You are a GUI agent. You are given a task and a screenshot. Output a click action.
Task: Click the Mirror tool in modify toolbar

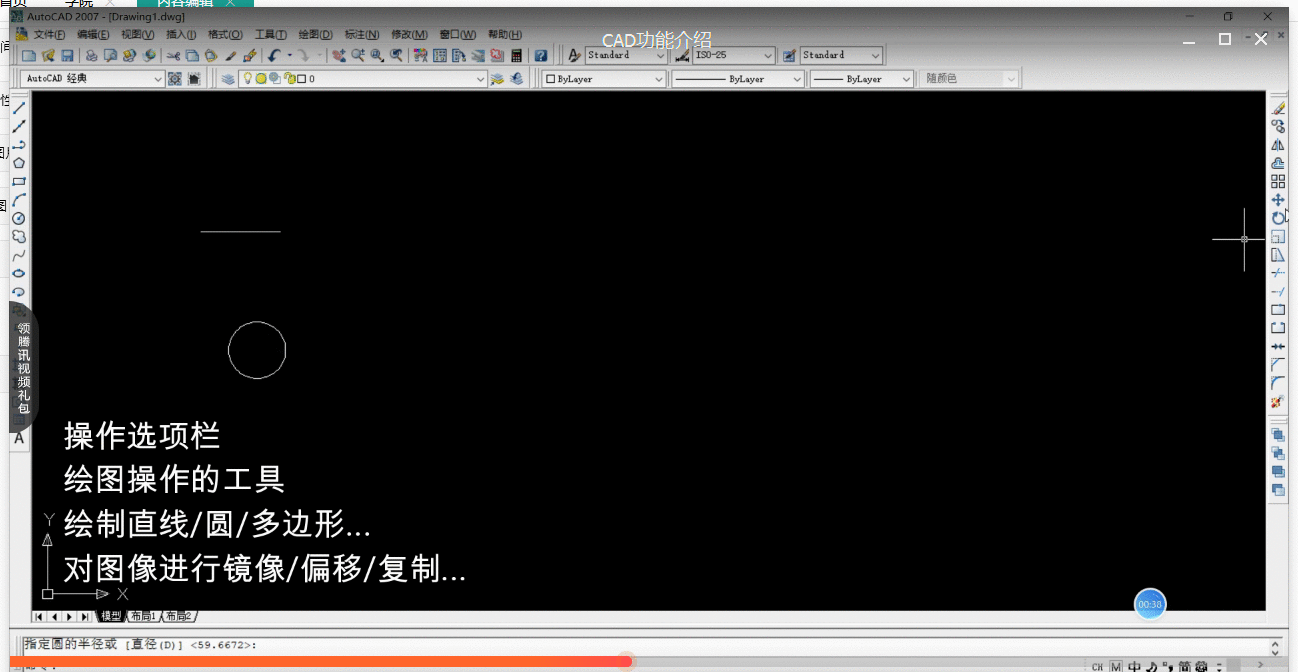(x=1278, y=145)
